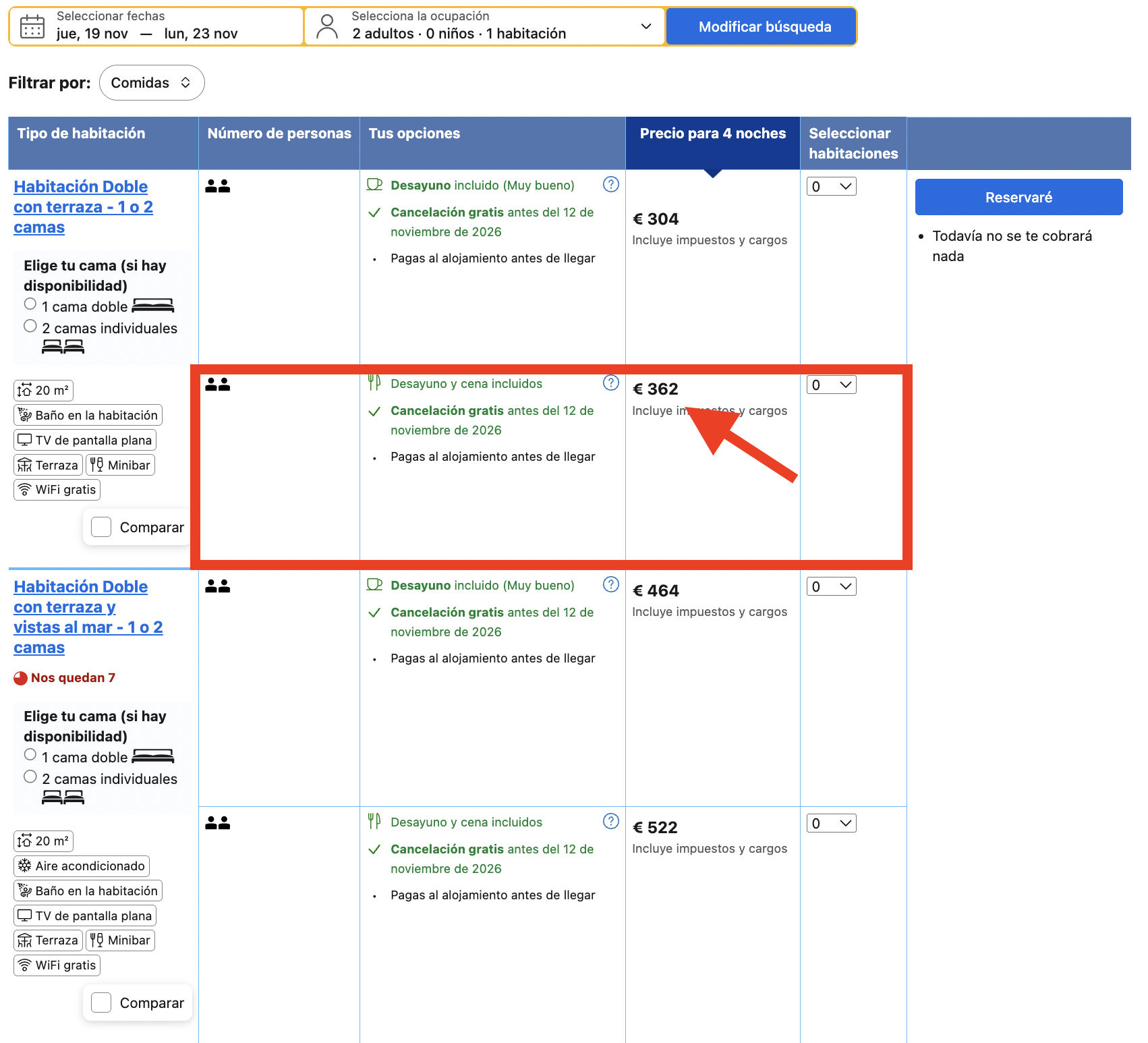Open help icon for €362 breakfast and dinner option
This screenshot has height=1043, width=1148.
tap(611, 383)
